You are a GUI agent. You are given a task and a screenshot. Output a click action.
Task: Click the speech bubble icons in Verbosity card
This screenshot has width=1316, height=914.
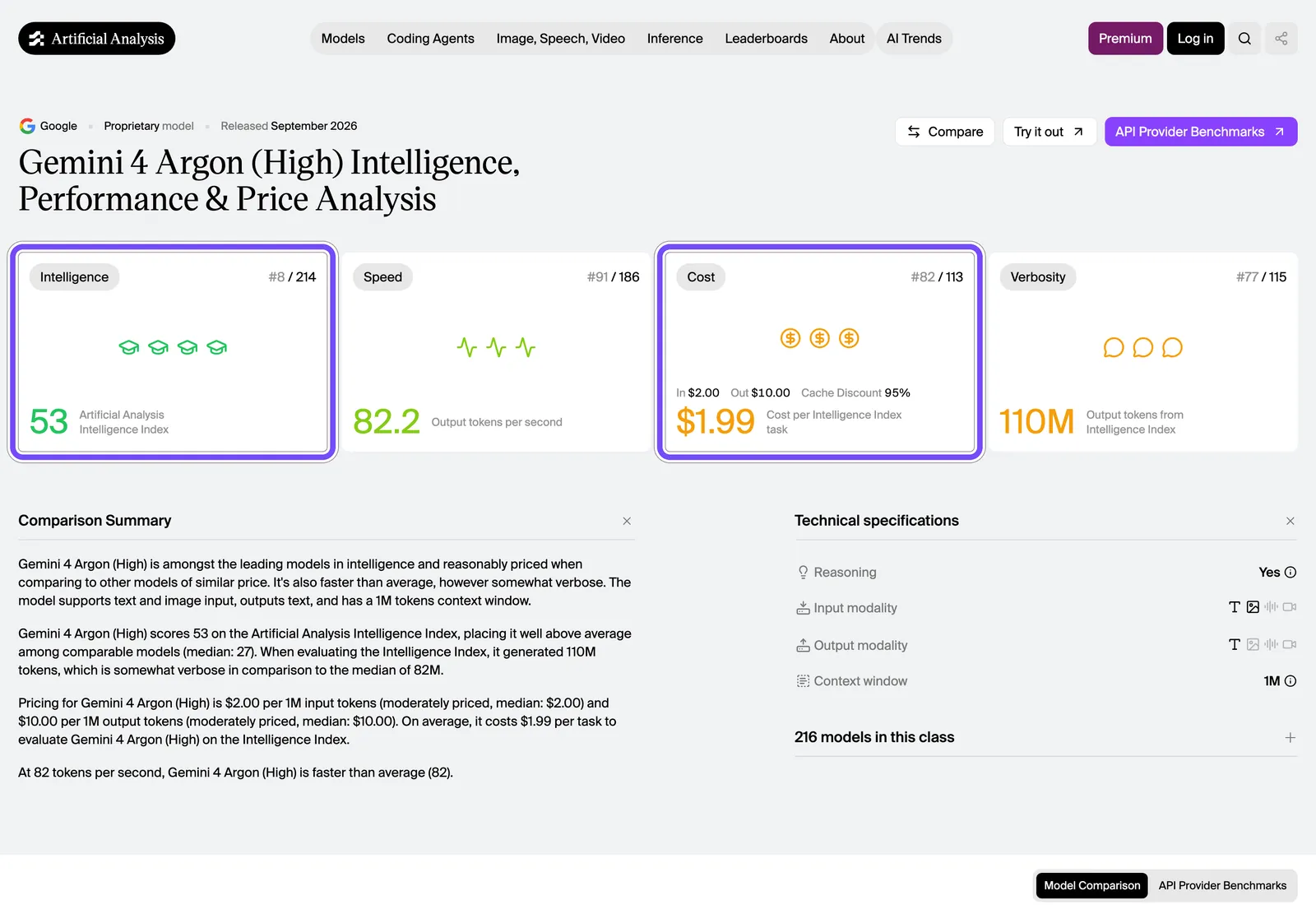1142,348
